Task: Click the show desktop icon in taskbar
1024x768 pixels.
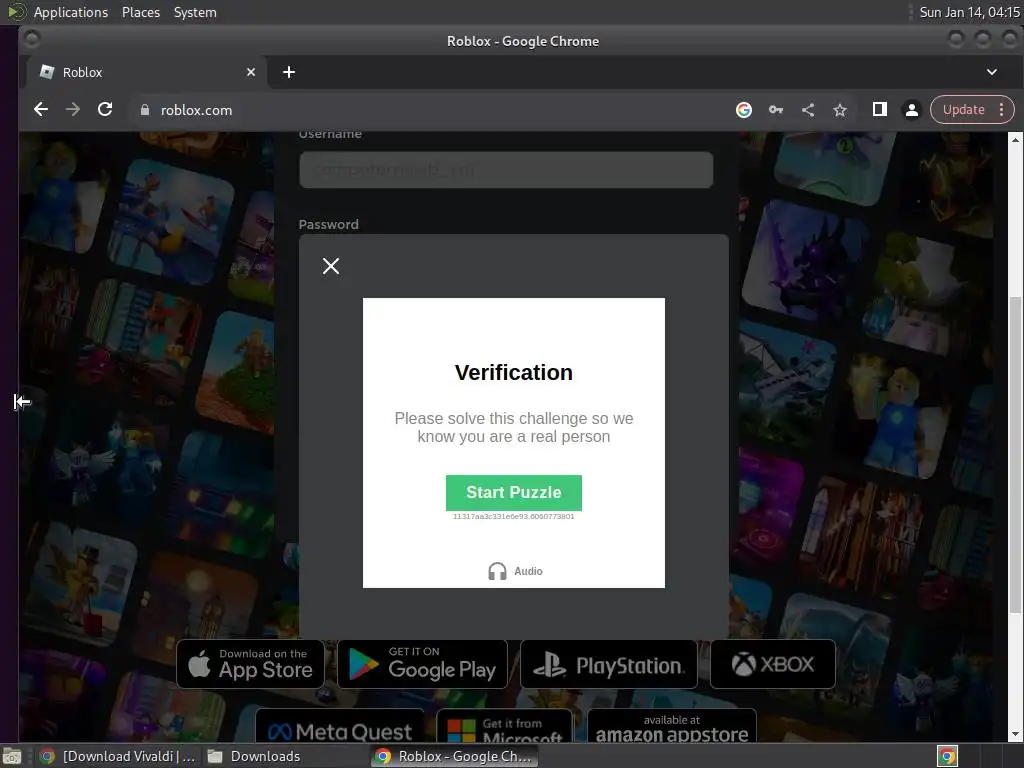Action: 12,756
